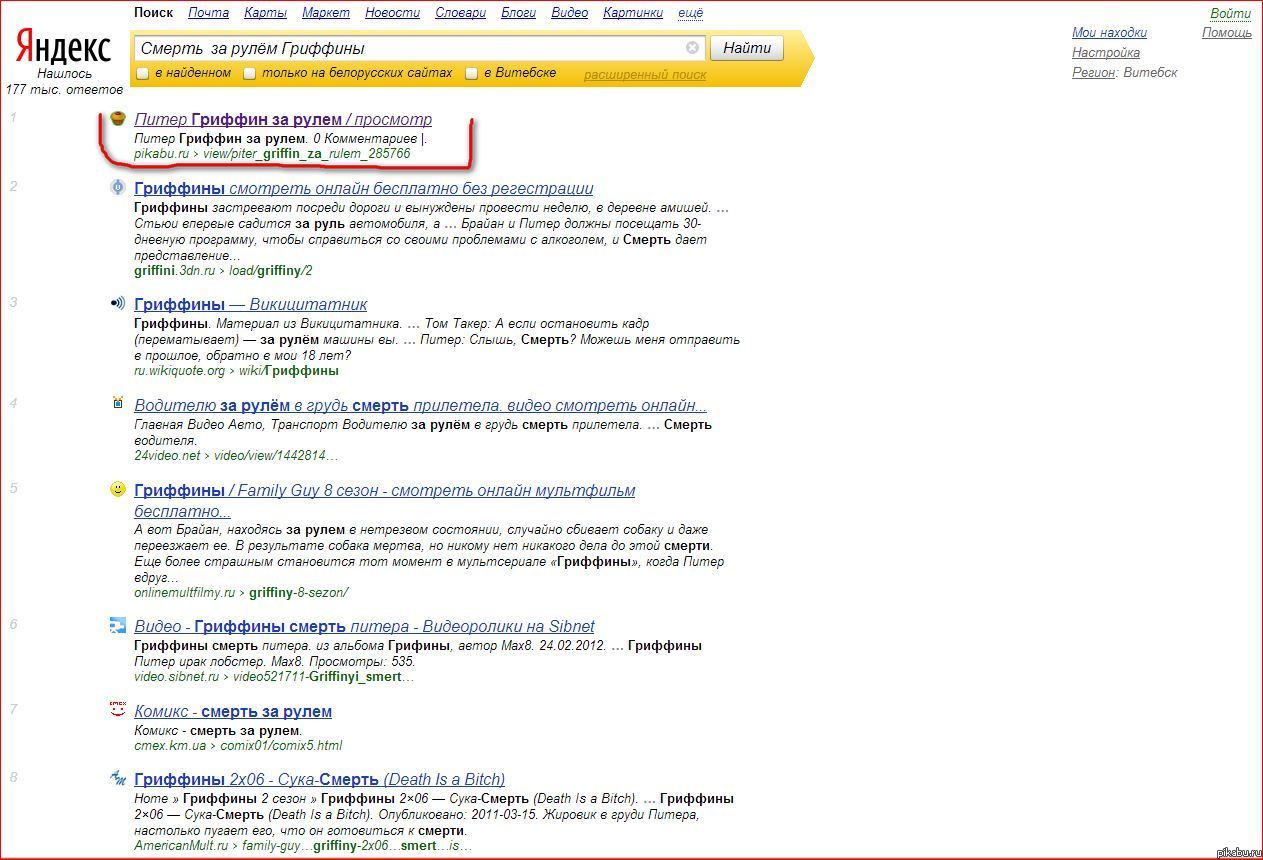Open the Войти login link
The width and height of the screenshot is (1263, 860).
tap(1230, 14)
